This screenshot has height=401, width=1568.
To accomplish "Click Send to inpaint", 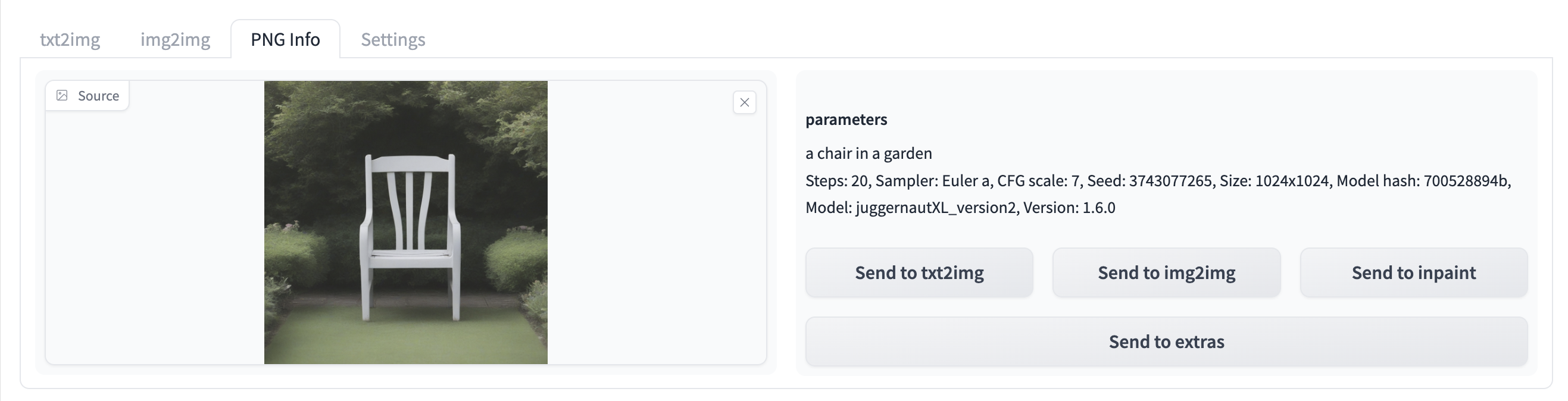I will [x=1413, y=272].
